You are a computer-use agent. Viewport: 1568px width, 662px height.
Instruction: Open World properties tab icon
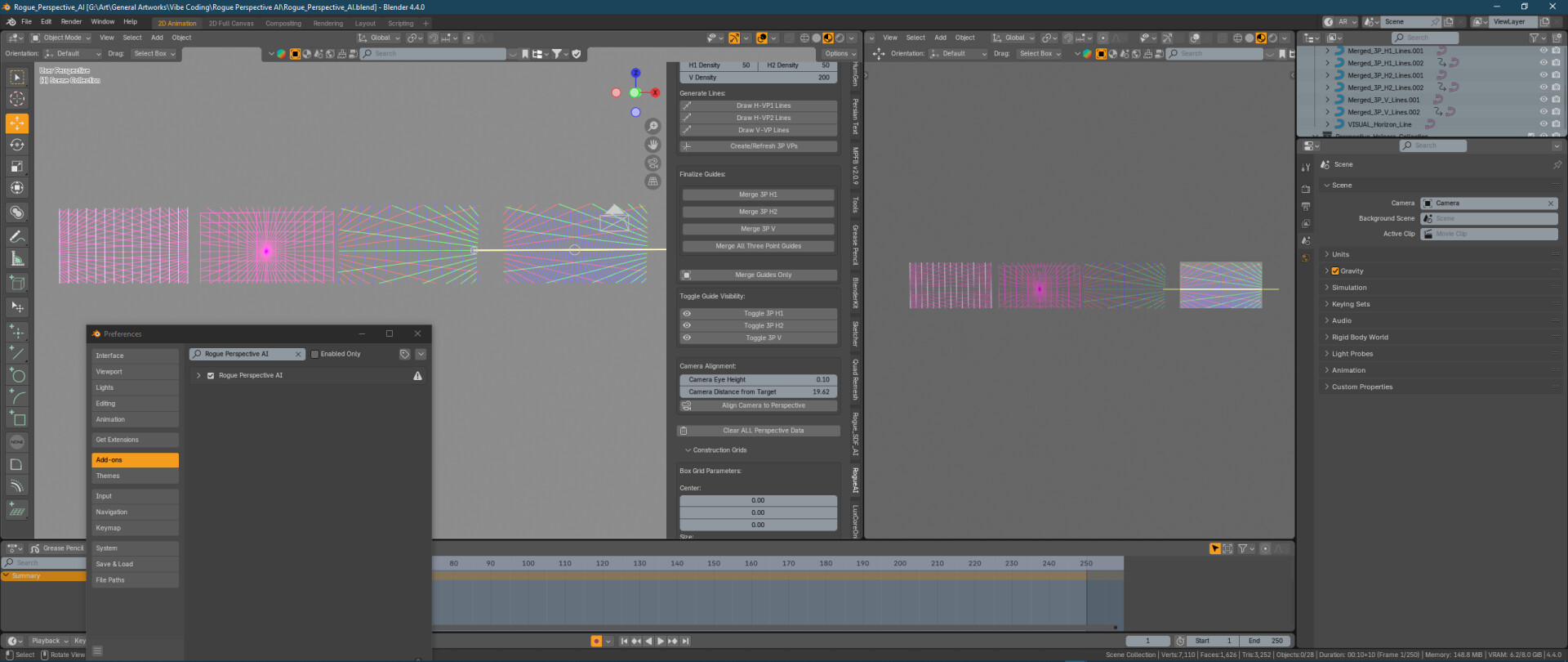pos(1305,258)
